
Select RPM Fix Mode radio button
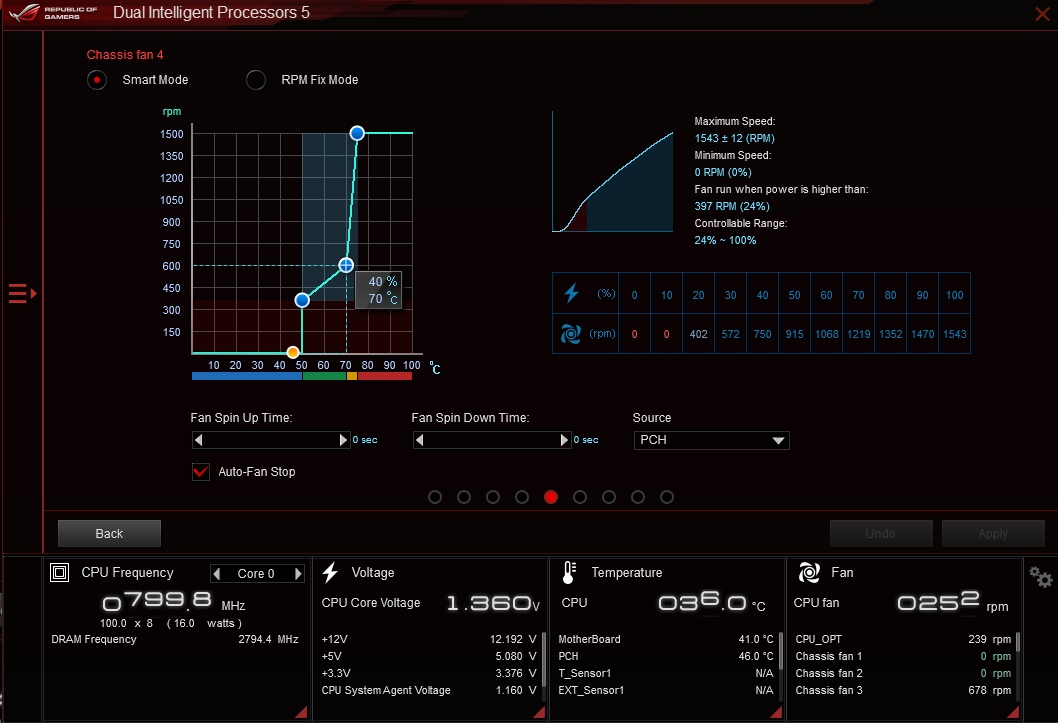[256, 80]
